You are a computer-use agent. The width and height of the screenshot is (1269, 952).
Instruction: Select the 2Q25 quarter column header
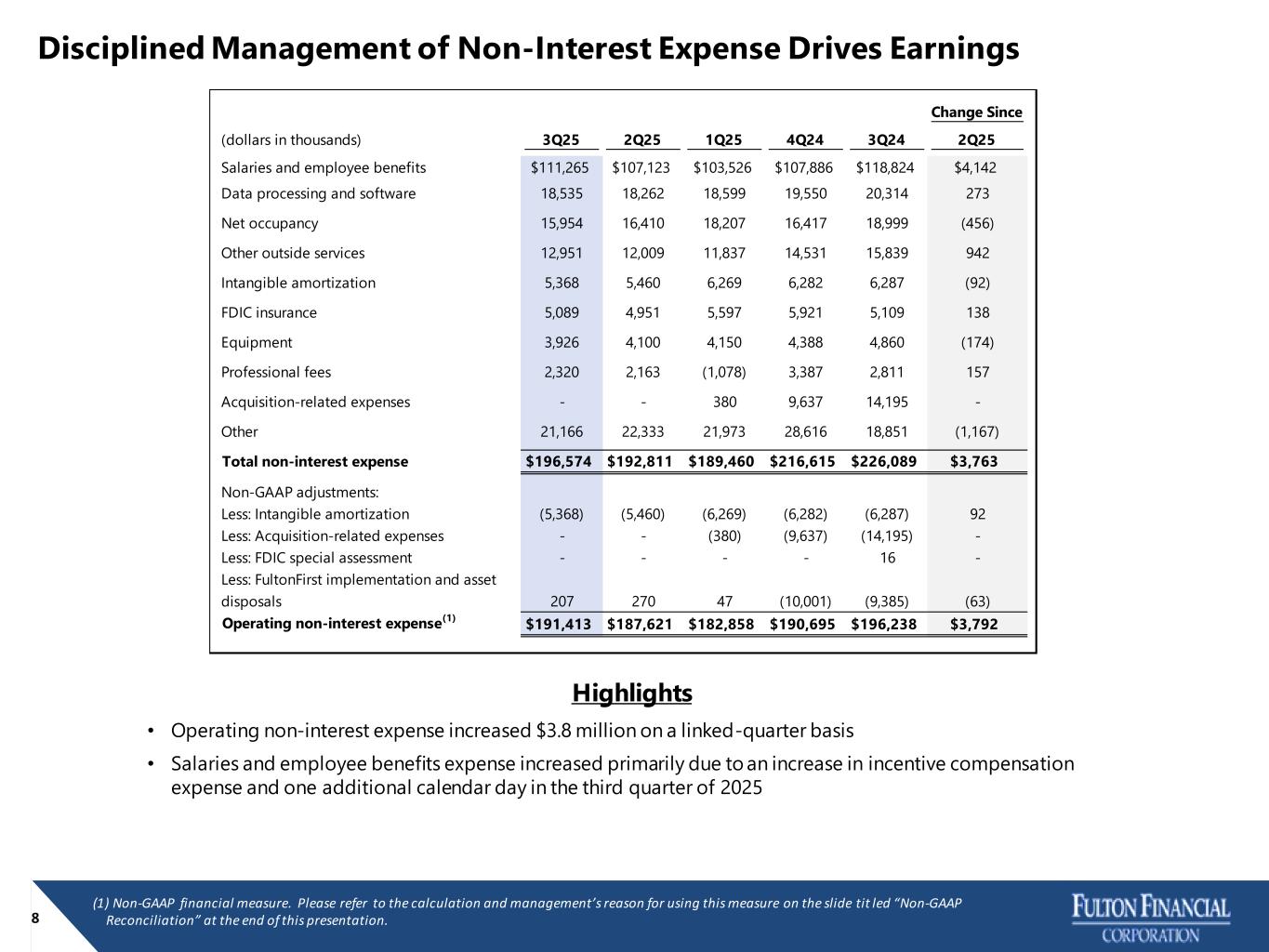click(x=641, y=140)
